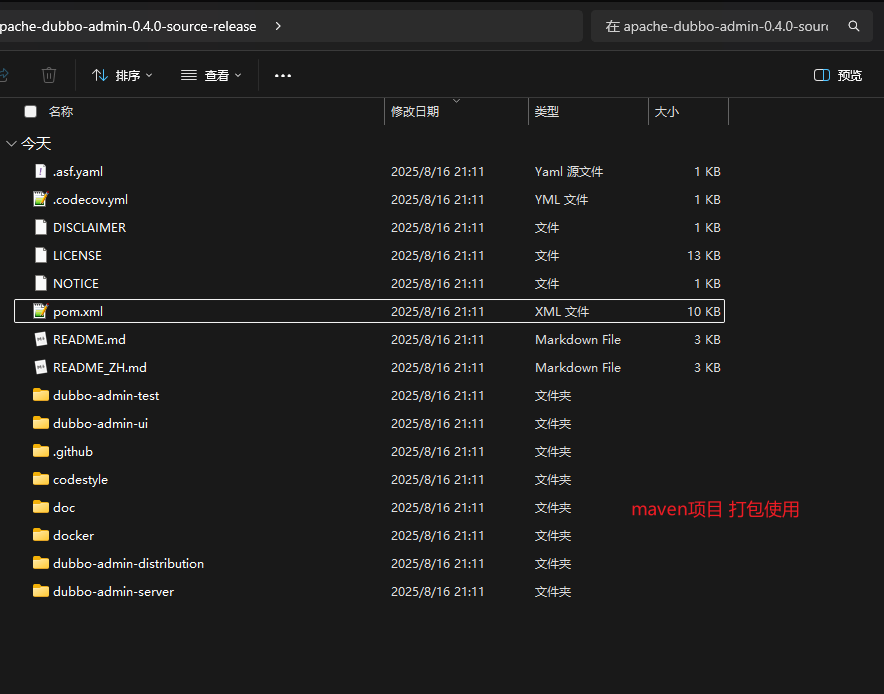Click the 13 KB size of LICENSE
The height and width of the screenshot is (694, 884).
click(x=704, y=255)
